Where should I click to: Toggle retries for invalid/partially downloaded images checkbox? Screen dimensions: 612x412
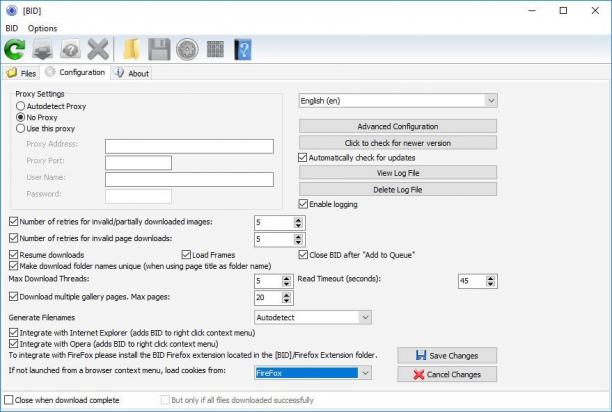point(13,222)
